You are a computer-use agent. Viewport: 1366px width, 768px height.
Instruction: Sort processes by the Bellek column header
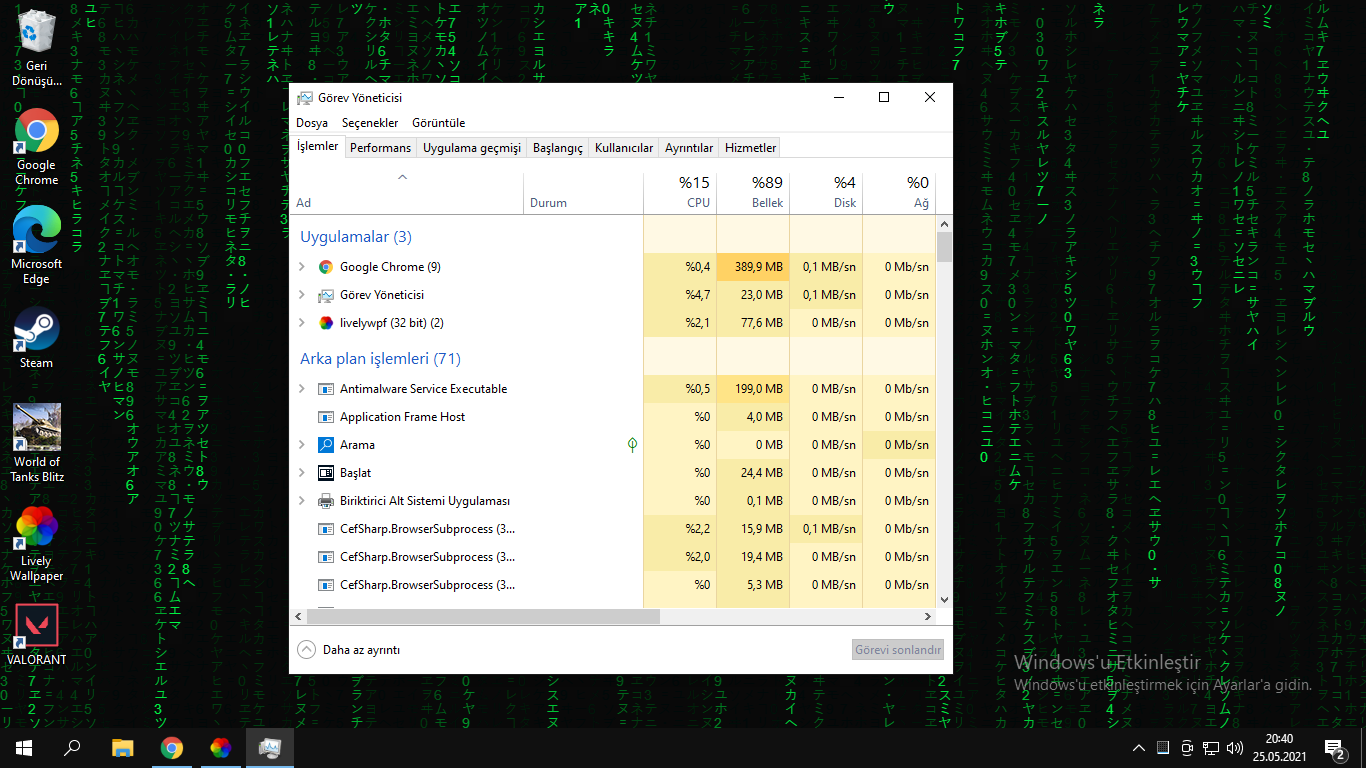pyautogui.click(x=753, y=193)
